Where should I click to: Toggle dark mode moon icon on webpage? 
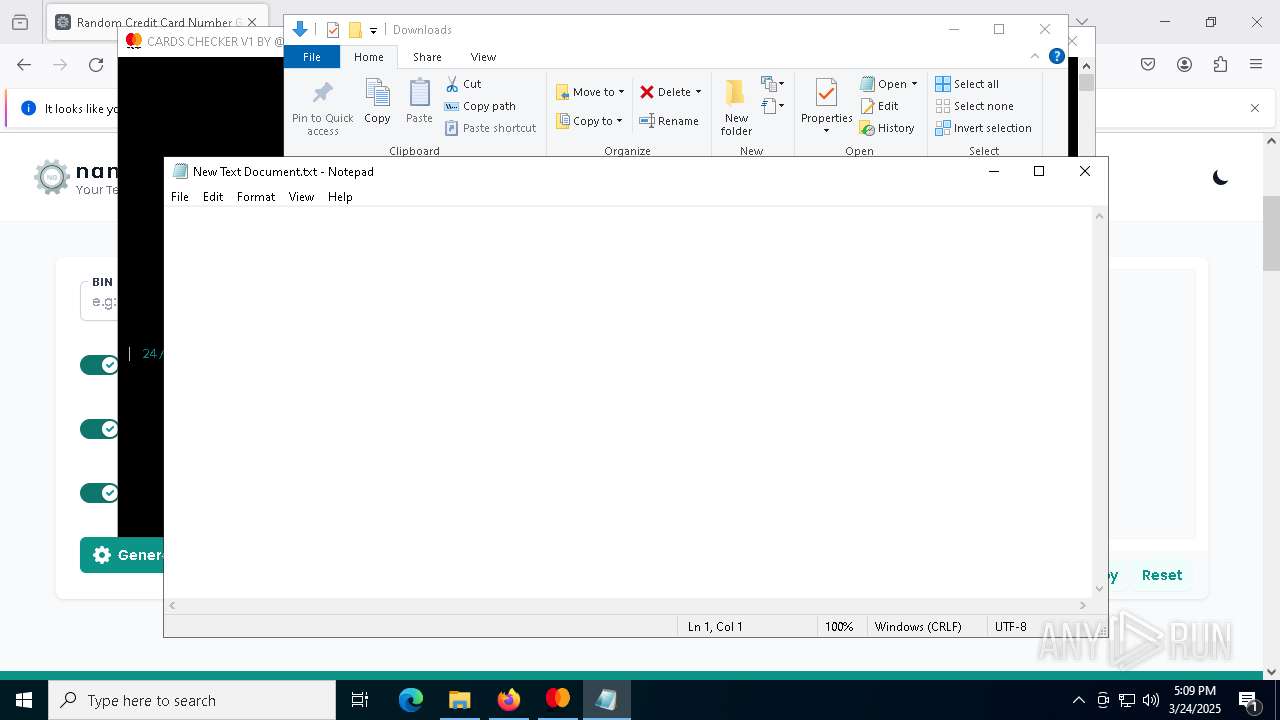1220,178
